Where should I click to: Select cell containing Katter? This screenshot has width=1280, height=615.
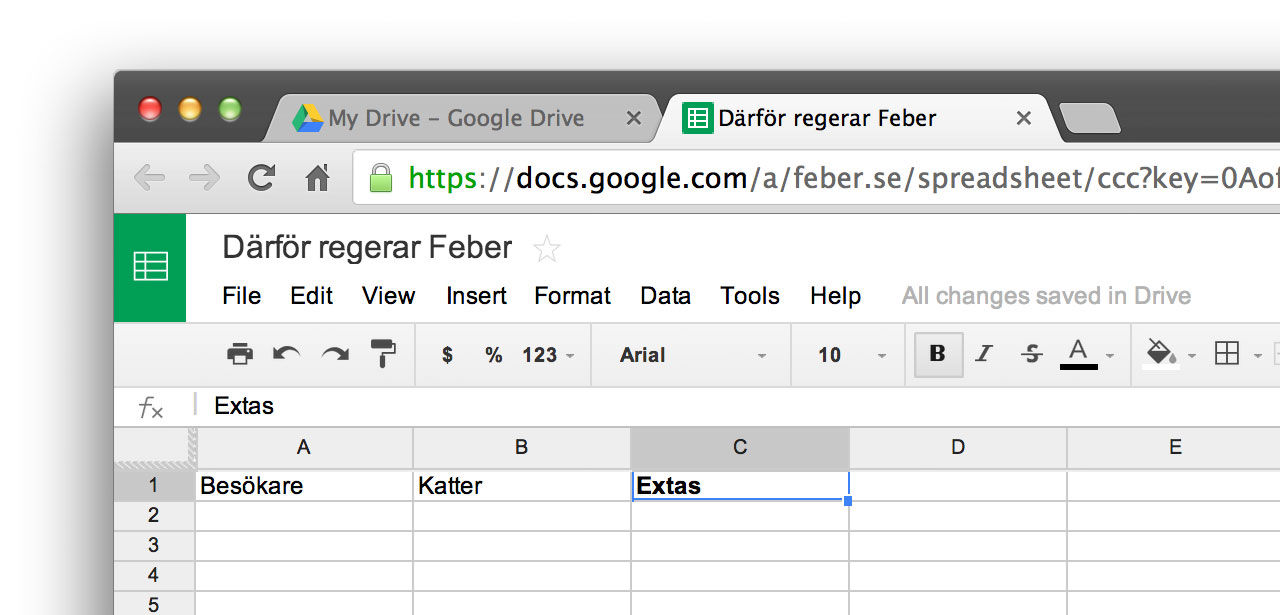coord(522,486)
